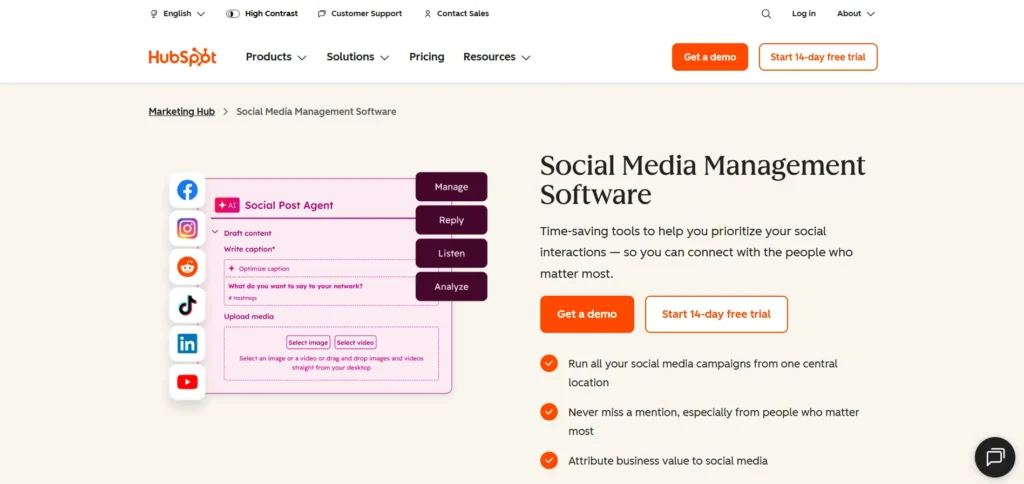Click the LinkedIn icon tile
Screen dimensions: 1024x484
click(x=187, y=344)
